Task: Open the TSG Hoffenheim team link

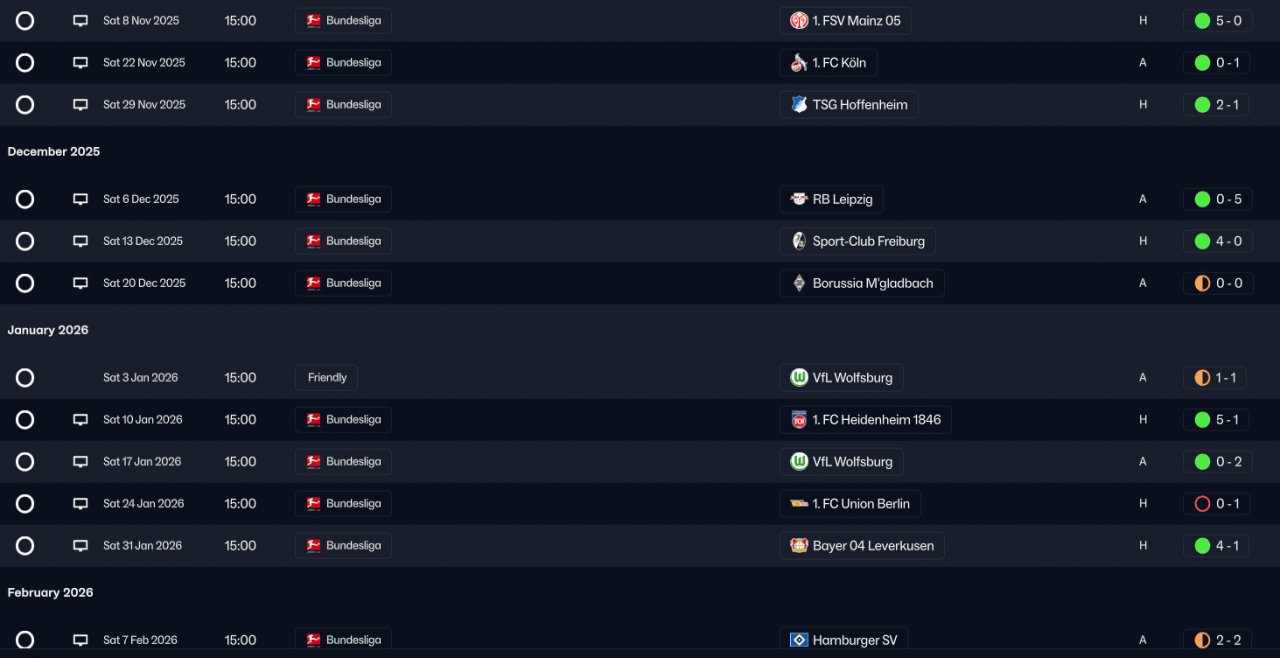Action: 849,105
